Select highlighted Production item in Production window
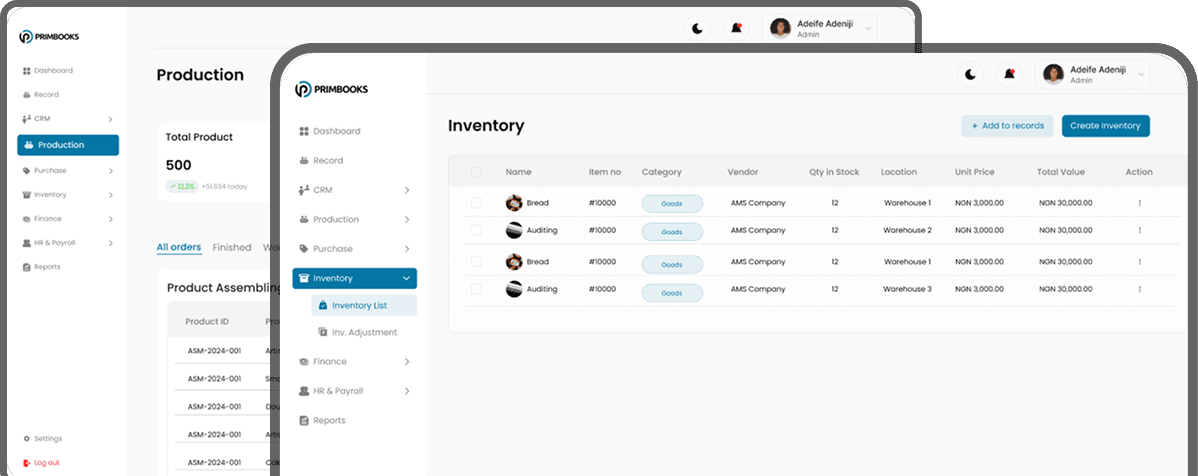Image resolution: width=1198 pixels, height=476 pixels. pyautogui.click(x=68, y=145)
